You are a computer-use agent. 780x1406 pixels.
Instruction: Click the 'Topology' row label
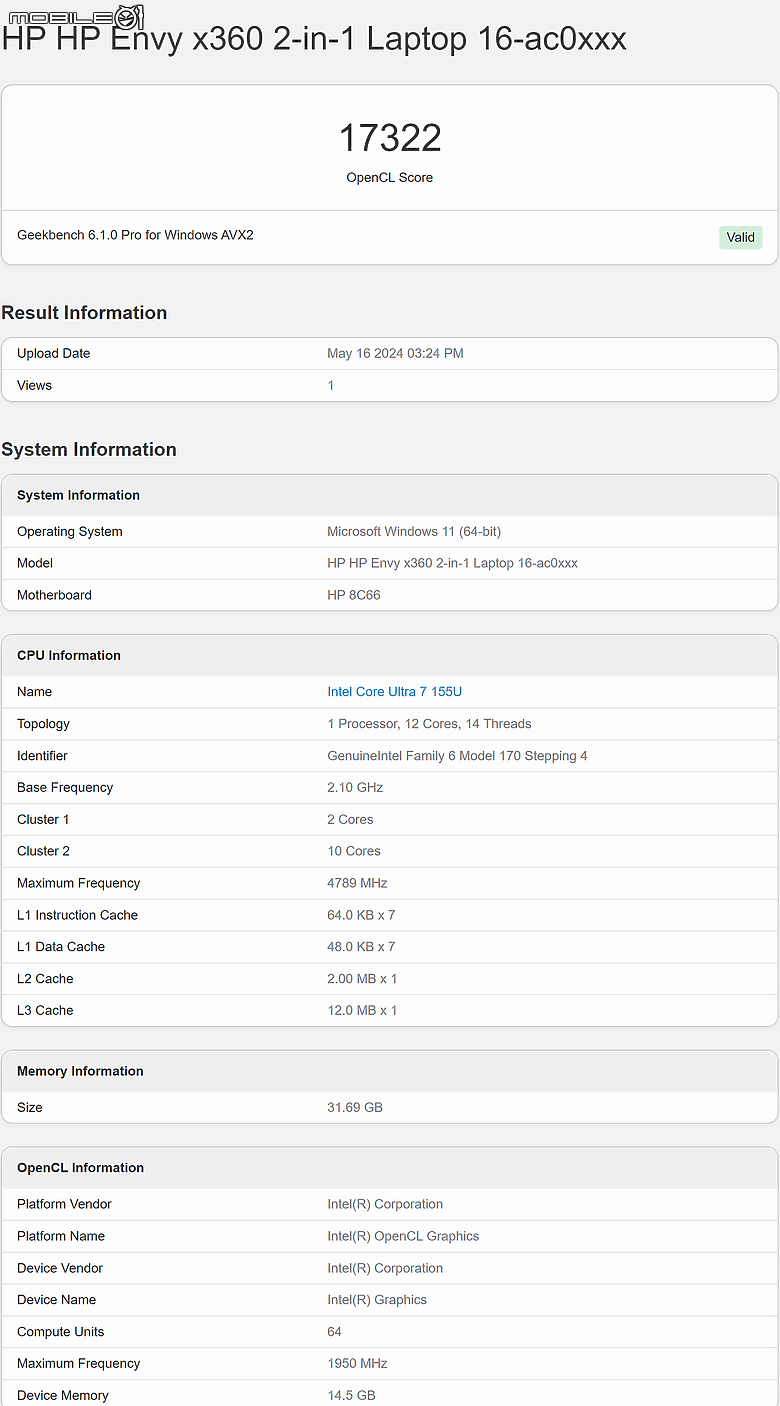tap(43, 724)
